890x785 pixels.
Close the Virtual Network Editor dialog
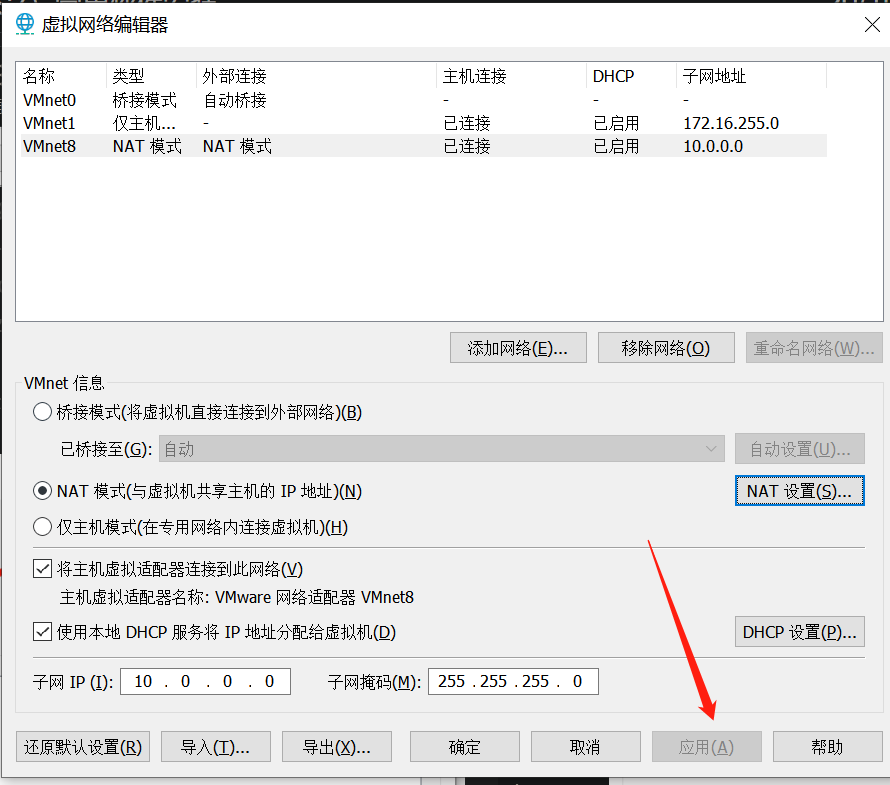[x=872, y=24]
